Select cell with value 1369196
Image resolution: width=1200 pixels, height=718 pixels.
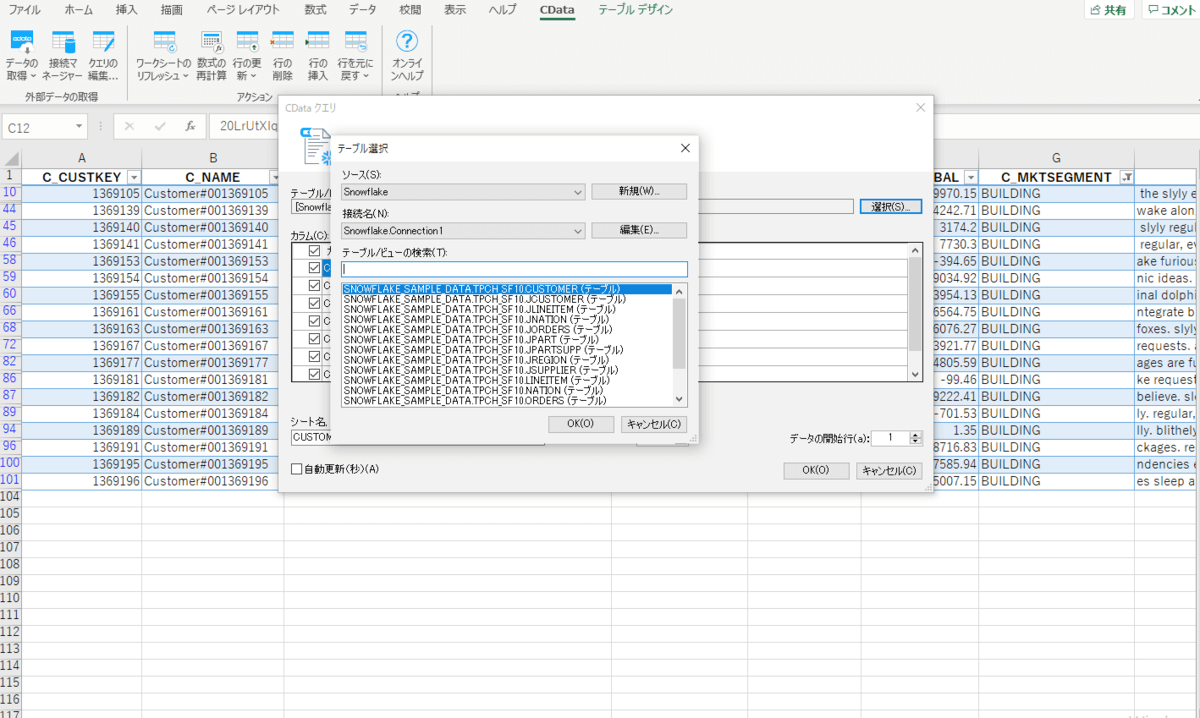[x=82, y=481]
